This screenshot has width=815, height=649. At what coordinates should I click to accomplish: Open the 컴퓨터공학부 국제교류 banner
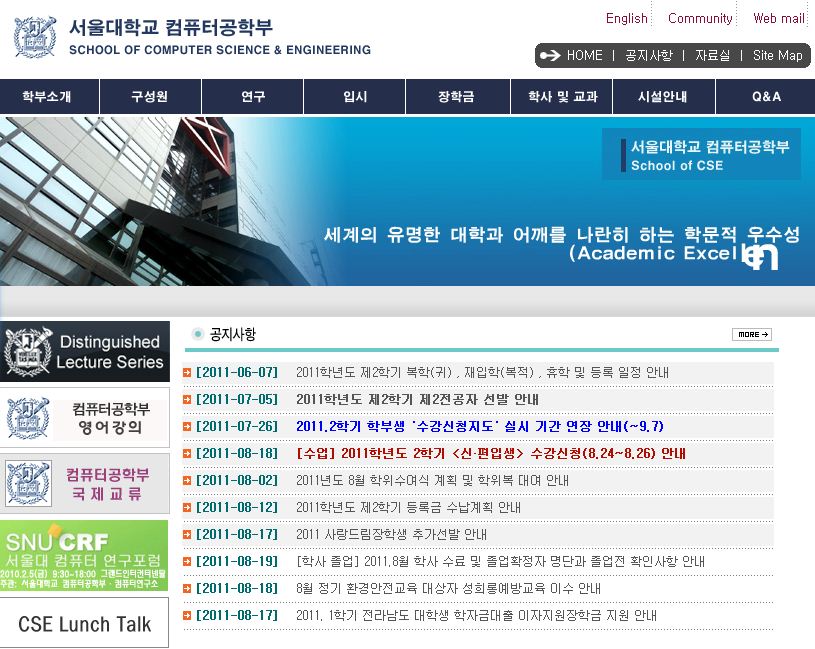point(85,483)
